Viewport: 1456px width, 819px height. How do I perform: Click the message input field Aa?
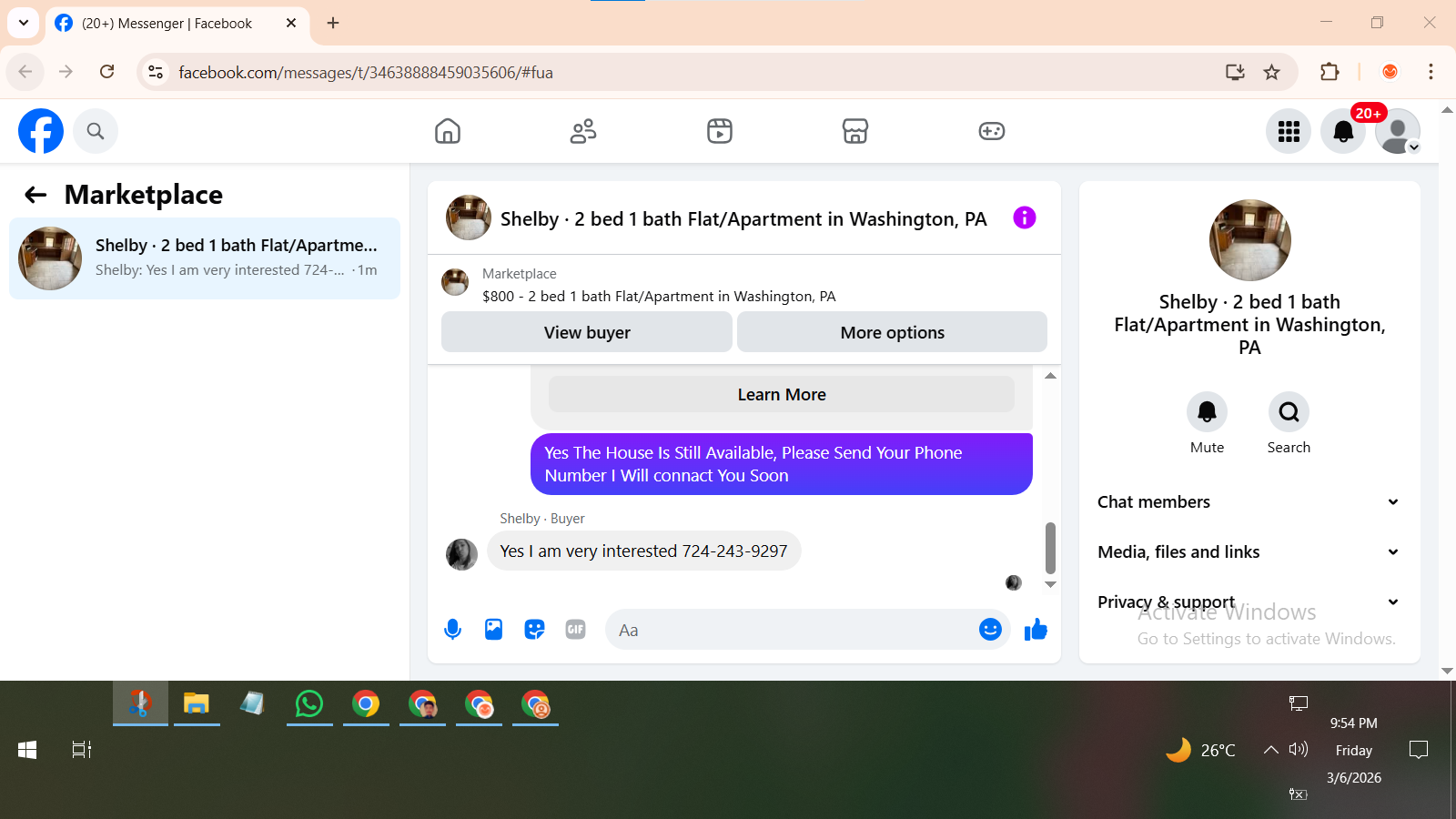click(792, 630)
